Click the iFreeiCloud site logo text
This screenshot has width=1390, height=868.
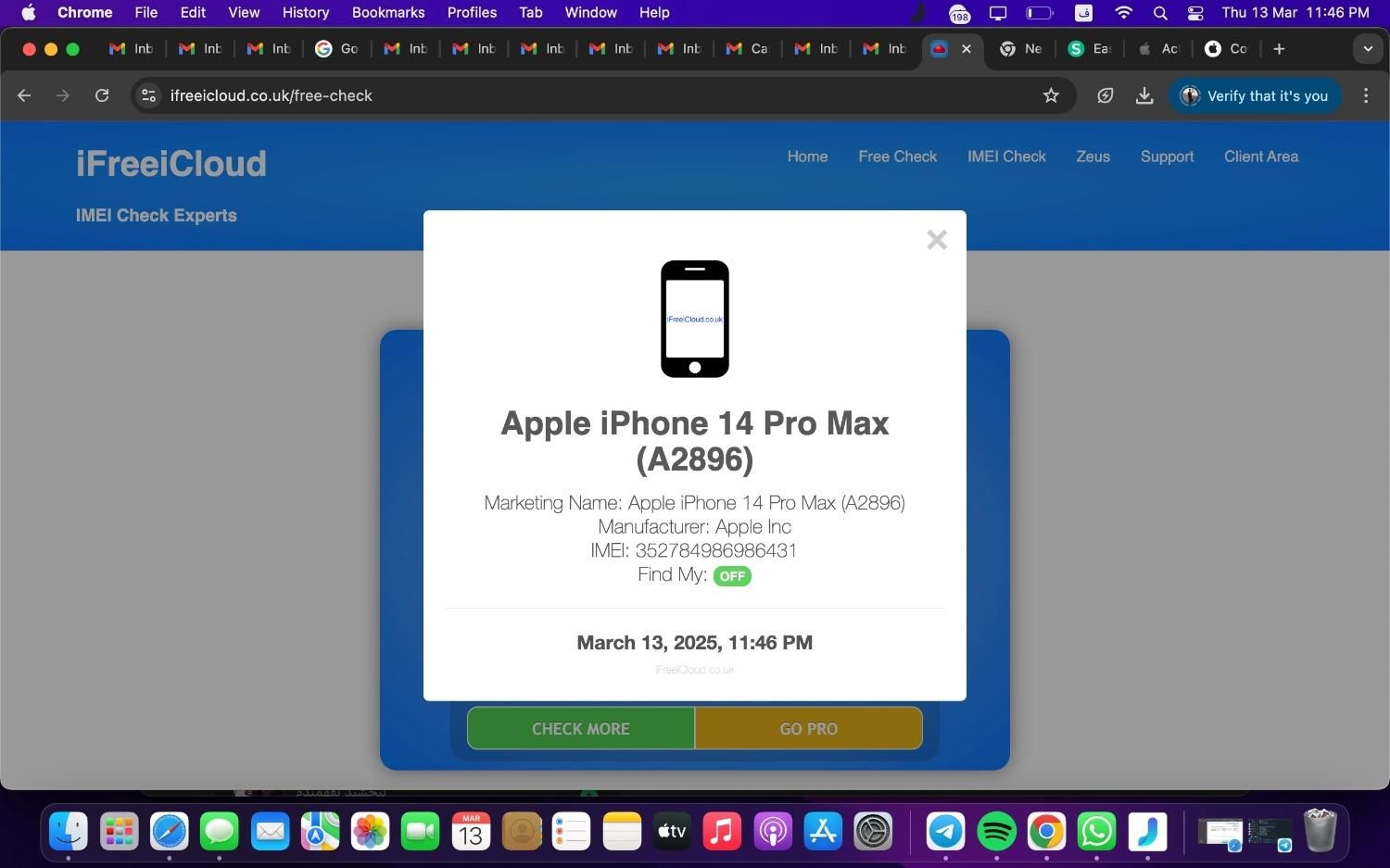pyautogui.click(x=171, y=164)
